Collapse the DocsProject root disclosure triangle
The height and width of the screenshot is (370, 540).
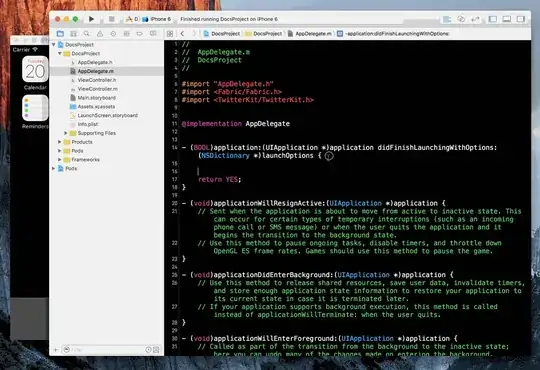tap(54, 44)
